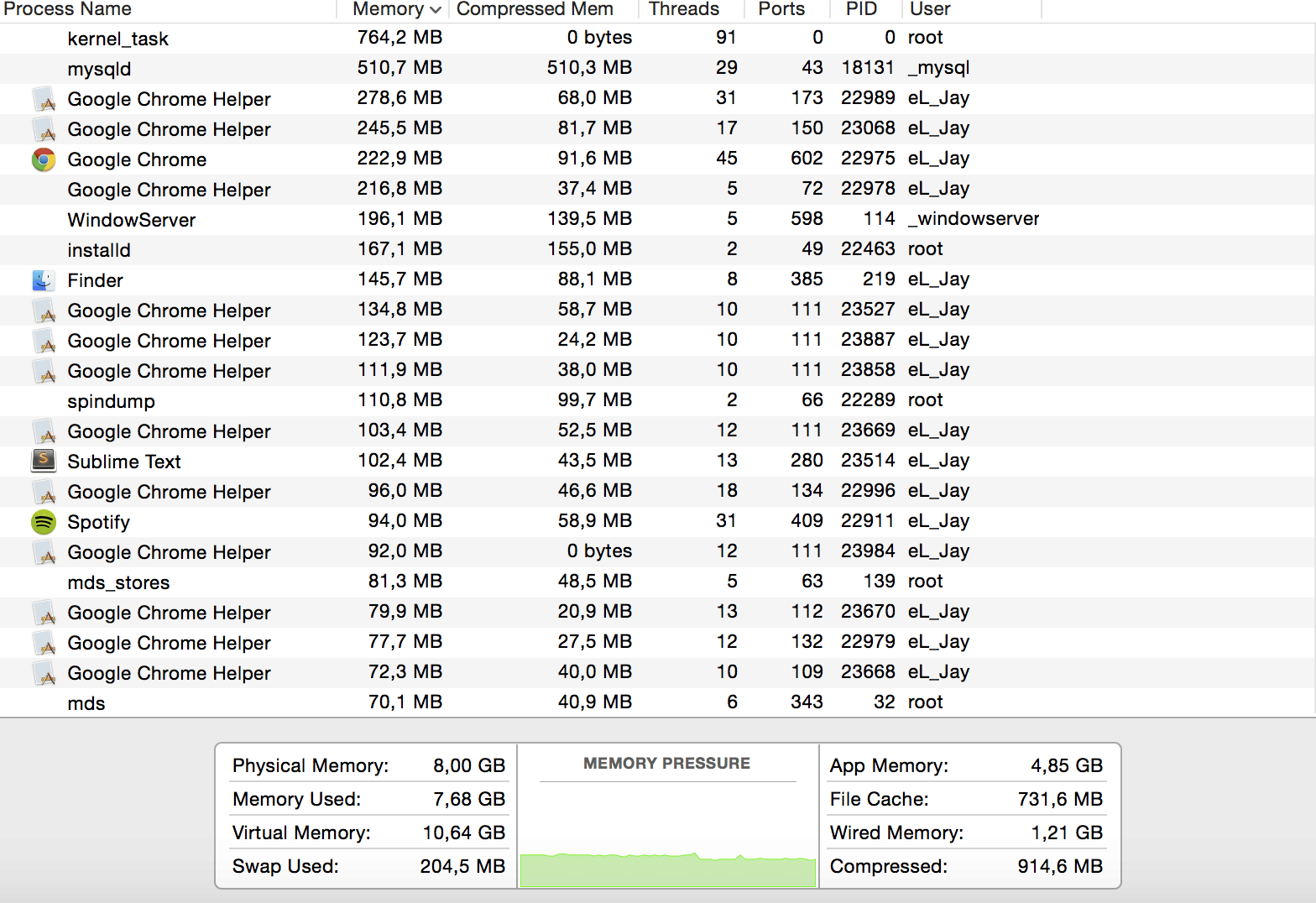The width and height of the screenshot is (1316, 903).
Task: Select the WindowServer process
Action: tap(132, 220)
